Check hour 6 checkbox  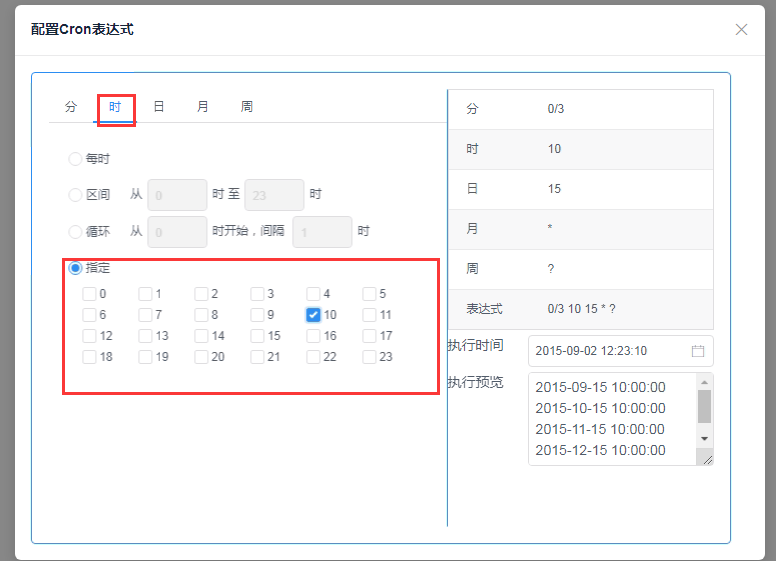click(89, 315)
